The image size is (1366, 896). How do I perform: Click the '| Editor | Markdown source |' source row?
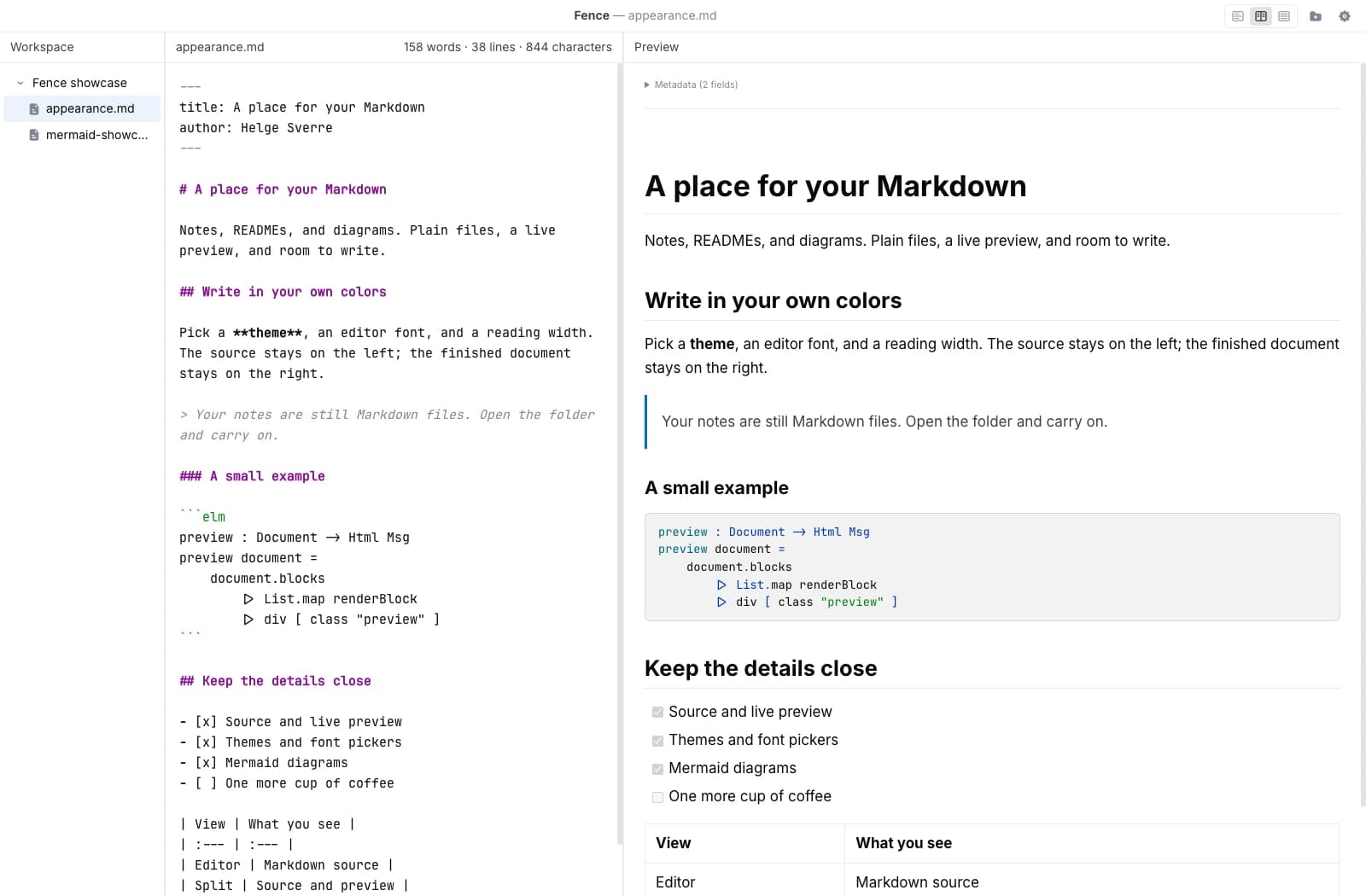[x=287, y=865]
